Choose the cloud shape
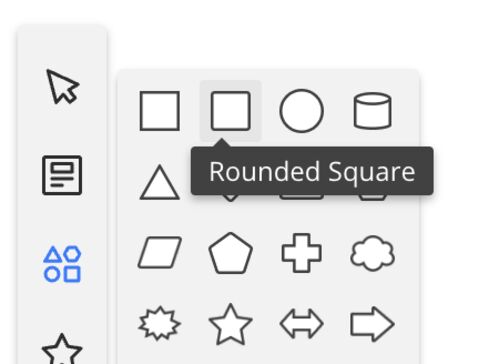The width and height of the screenshot is (500, 364). point(373,253)
